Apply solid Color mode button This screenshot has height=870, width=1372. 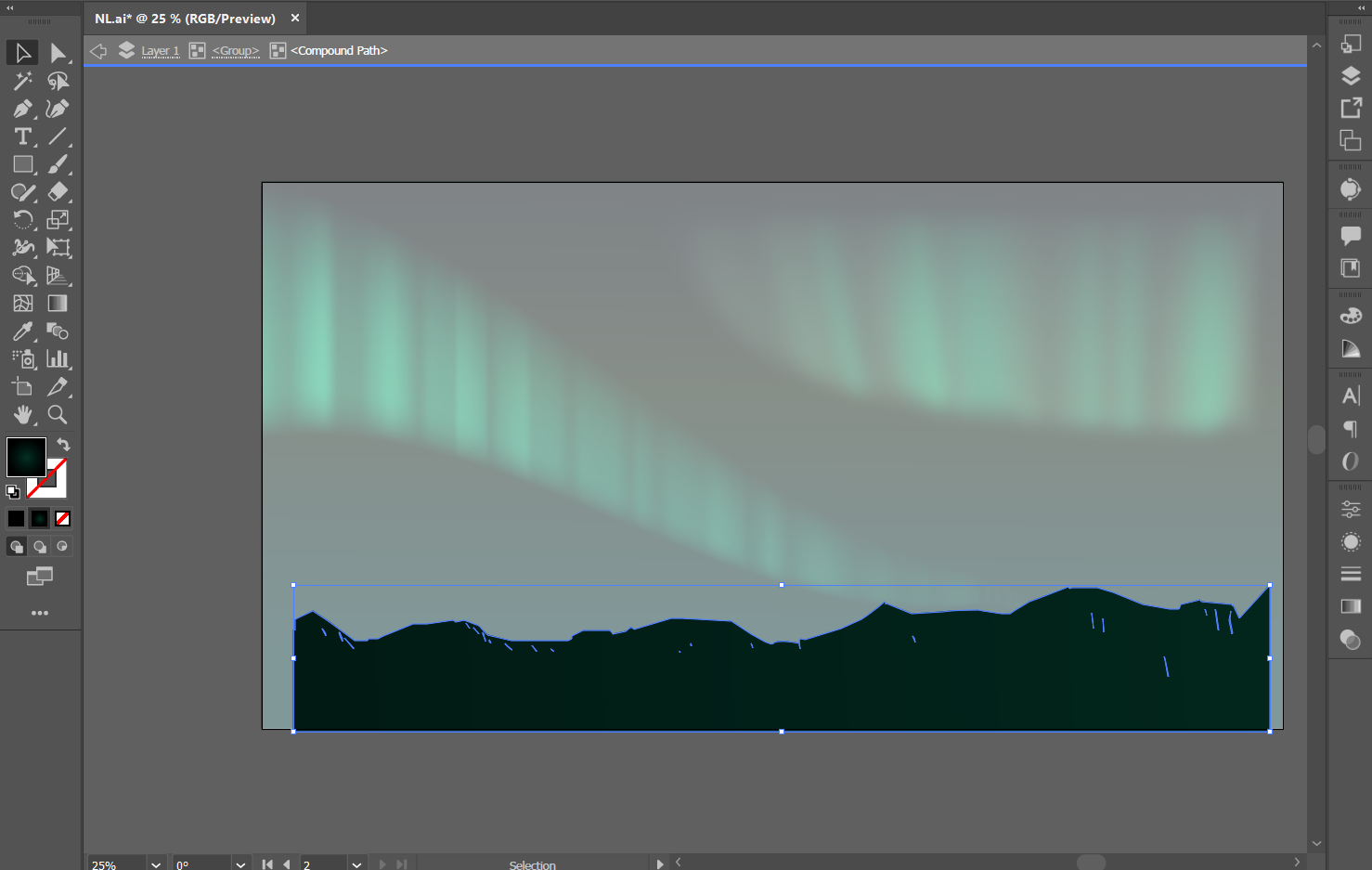click(x=17, y=518)
